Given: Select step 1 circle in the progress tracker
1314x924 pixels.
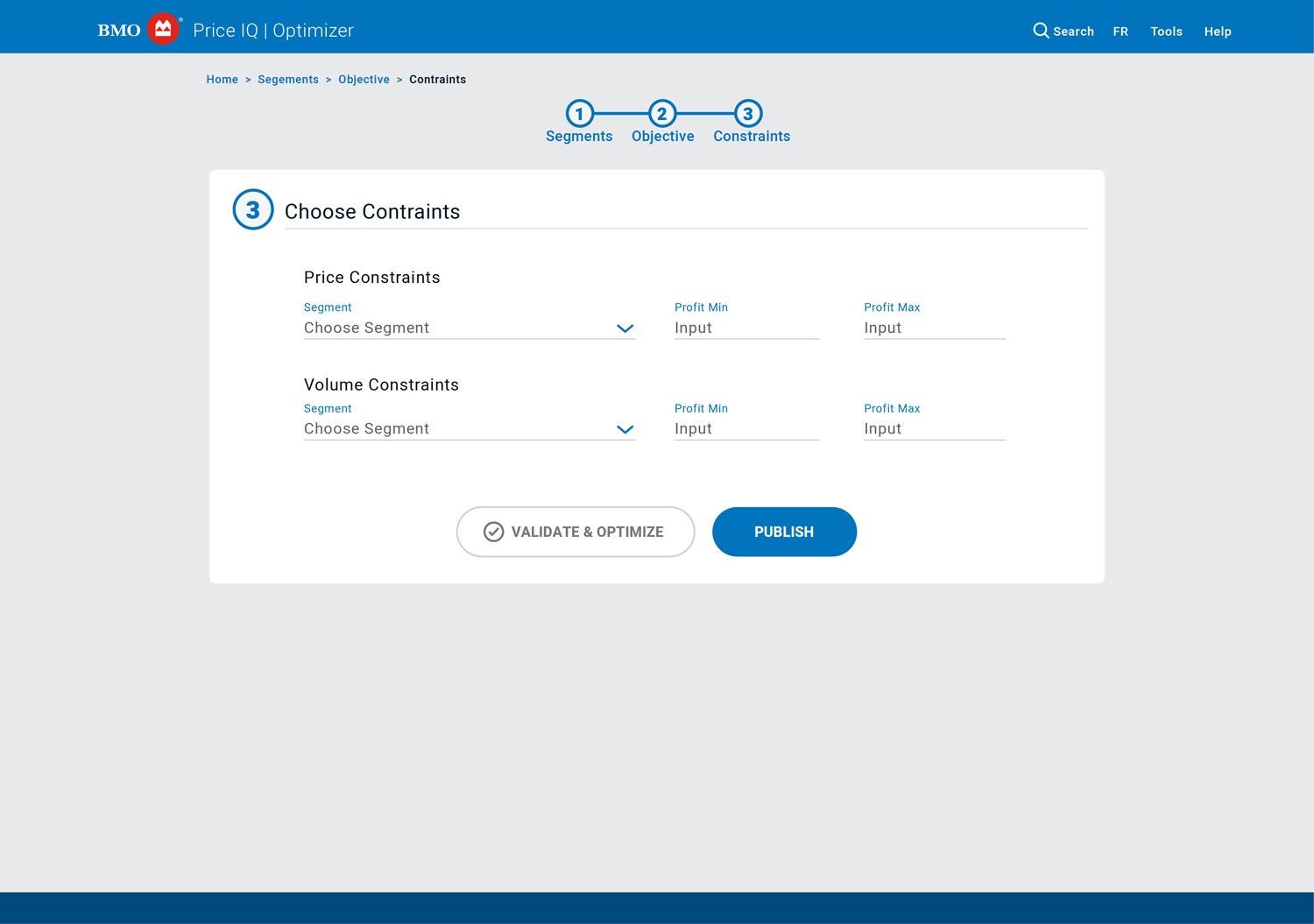Looking at the screenshot, I should (579, 114).
